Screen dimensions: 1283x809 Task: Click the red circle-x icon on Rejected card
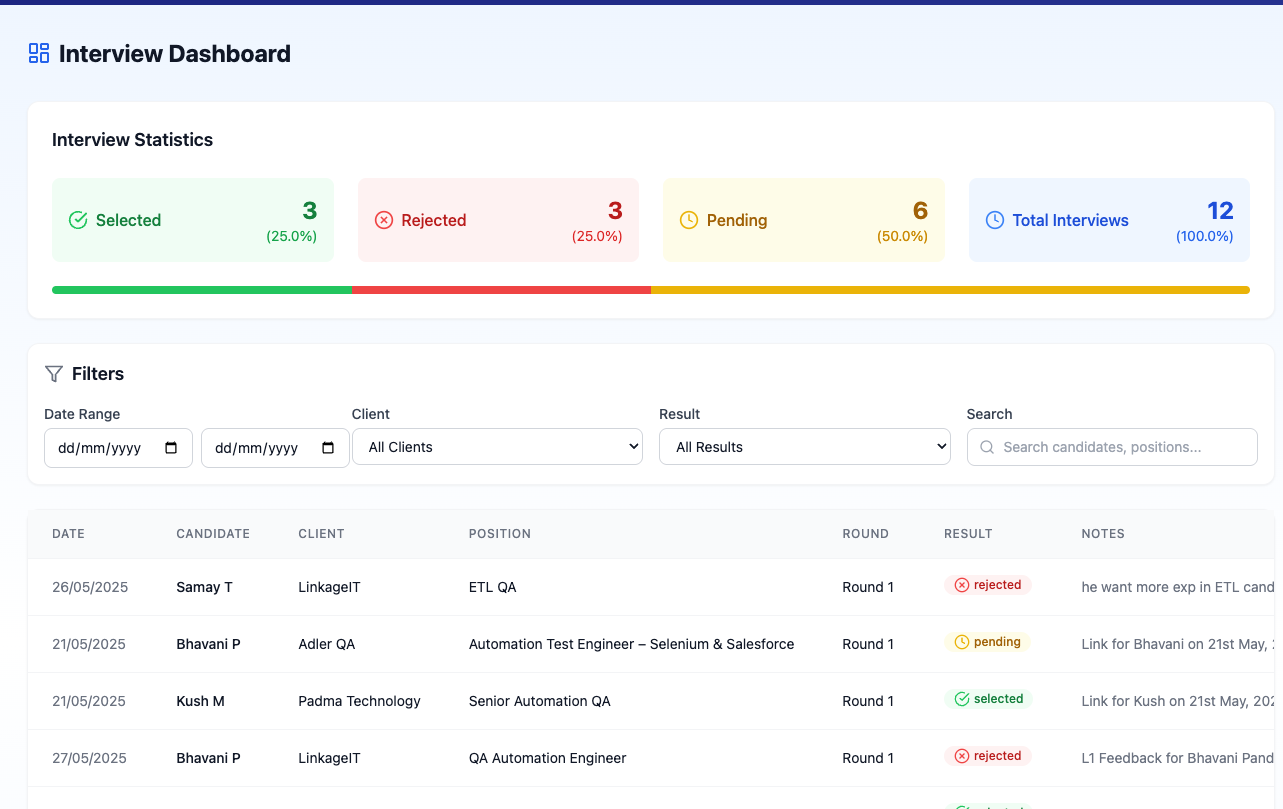[x=384, y=220]
